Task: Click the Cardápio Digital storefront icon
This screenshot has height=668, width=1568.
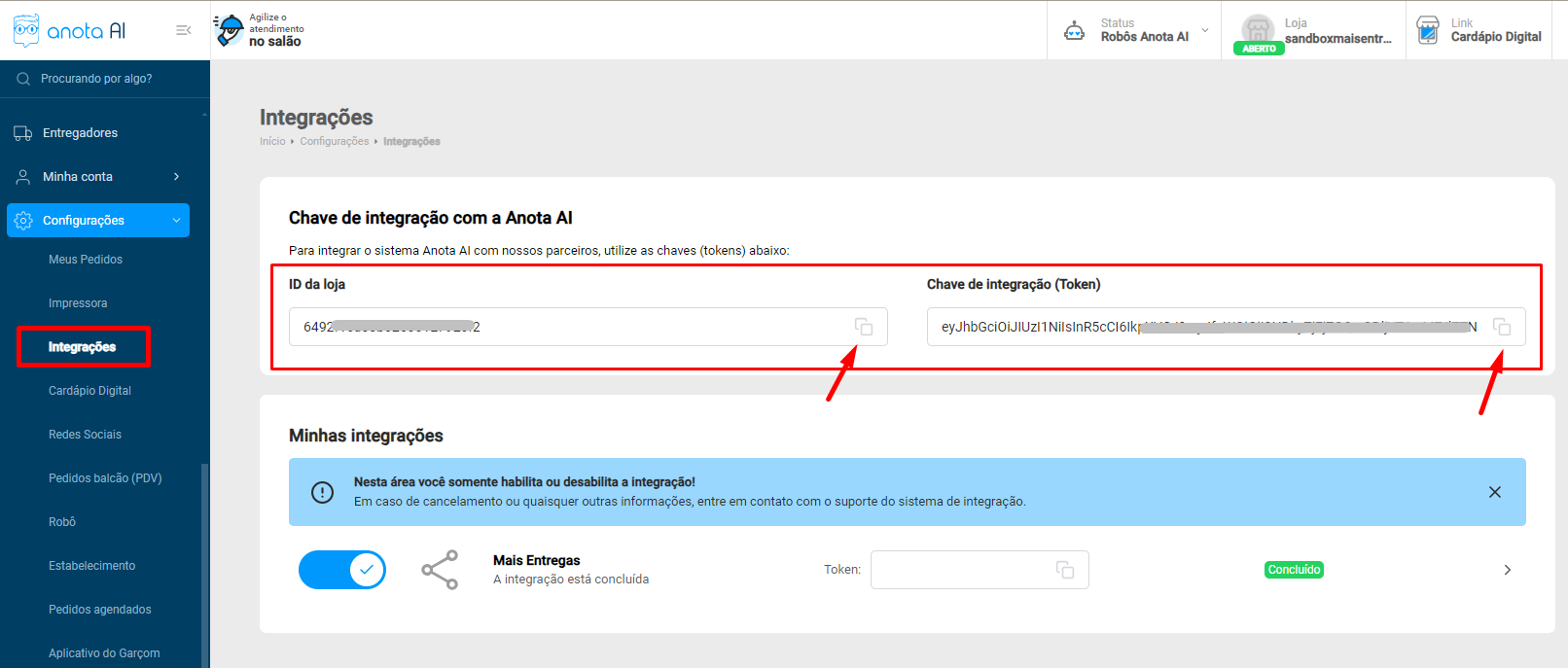Action: 1428,30
